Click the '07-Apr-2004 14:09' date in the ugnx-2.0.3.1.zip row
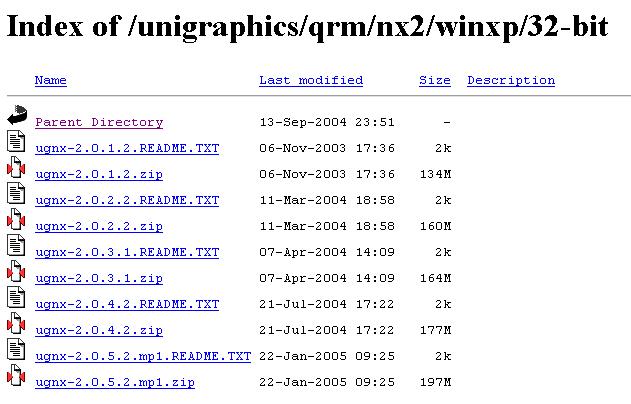631x404 pixels. pyautogui.click(x=327, y=278)
